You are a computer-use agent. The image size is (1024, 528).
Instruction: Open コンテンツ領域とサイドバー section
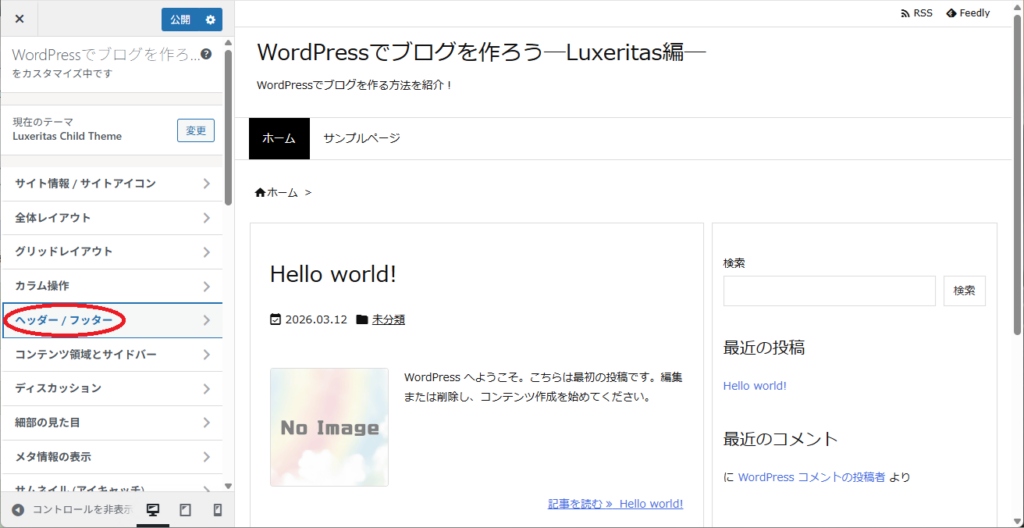pos(112,354)
